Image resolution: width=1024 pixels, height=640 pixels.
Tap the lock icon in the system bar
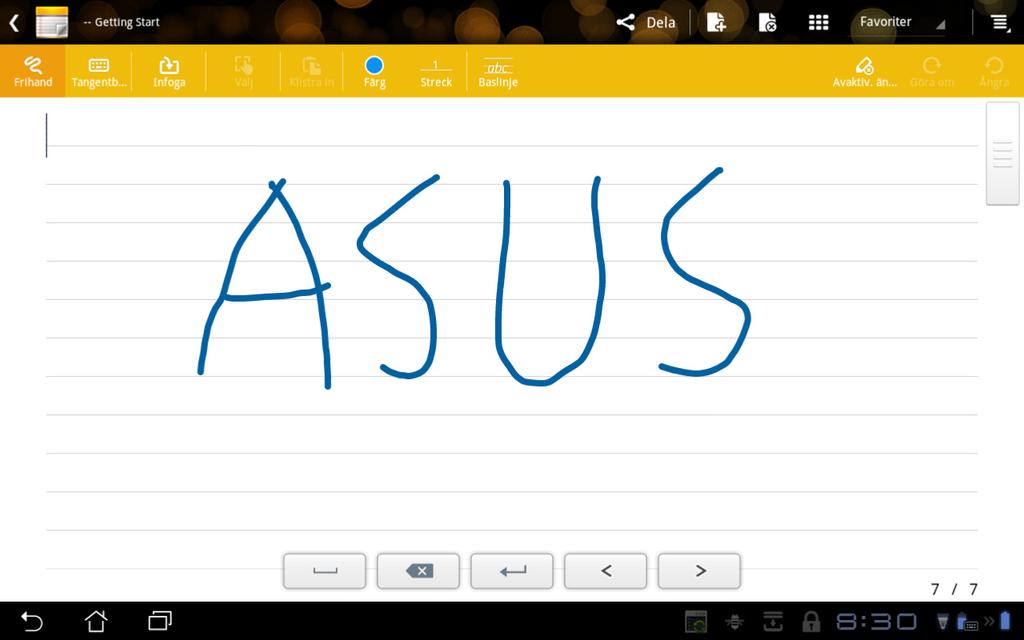810,621
